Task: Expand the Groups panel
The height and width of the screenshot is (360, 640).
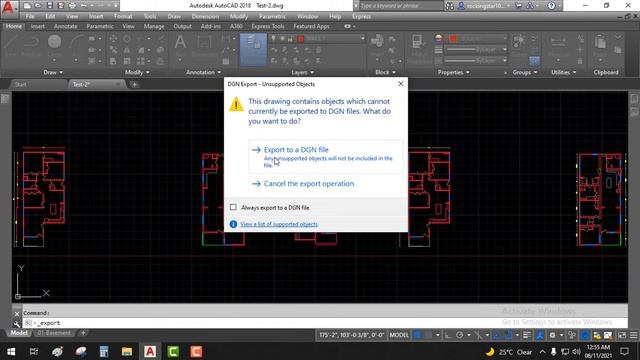Action: (525, 72)
